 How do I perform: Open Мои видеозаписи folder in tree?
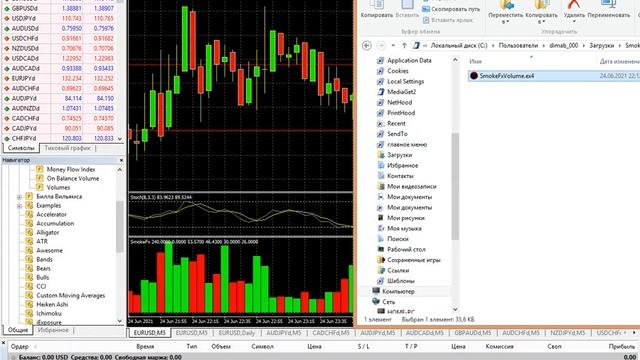point(411,187)
